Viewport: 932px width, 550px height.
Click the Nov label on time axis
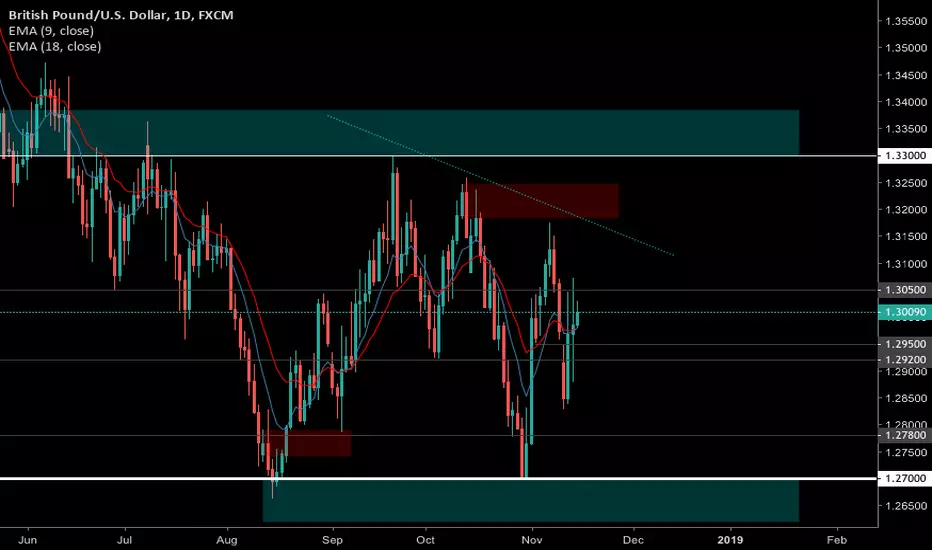point(532,540)
